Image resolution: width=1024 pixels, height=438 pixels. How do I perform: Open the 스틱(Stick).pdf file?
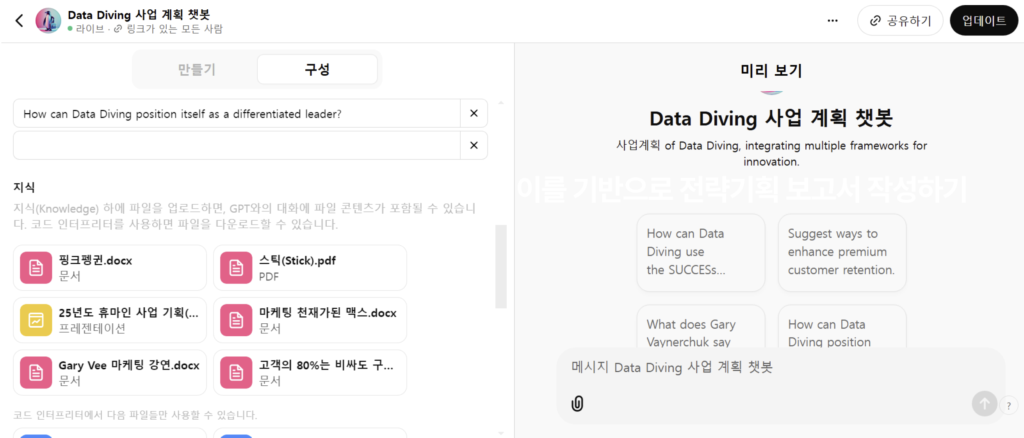(x=310, y=267)
